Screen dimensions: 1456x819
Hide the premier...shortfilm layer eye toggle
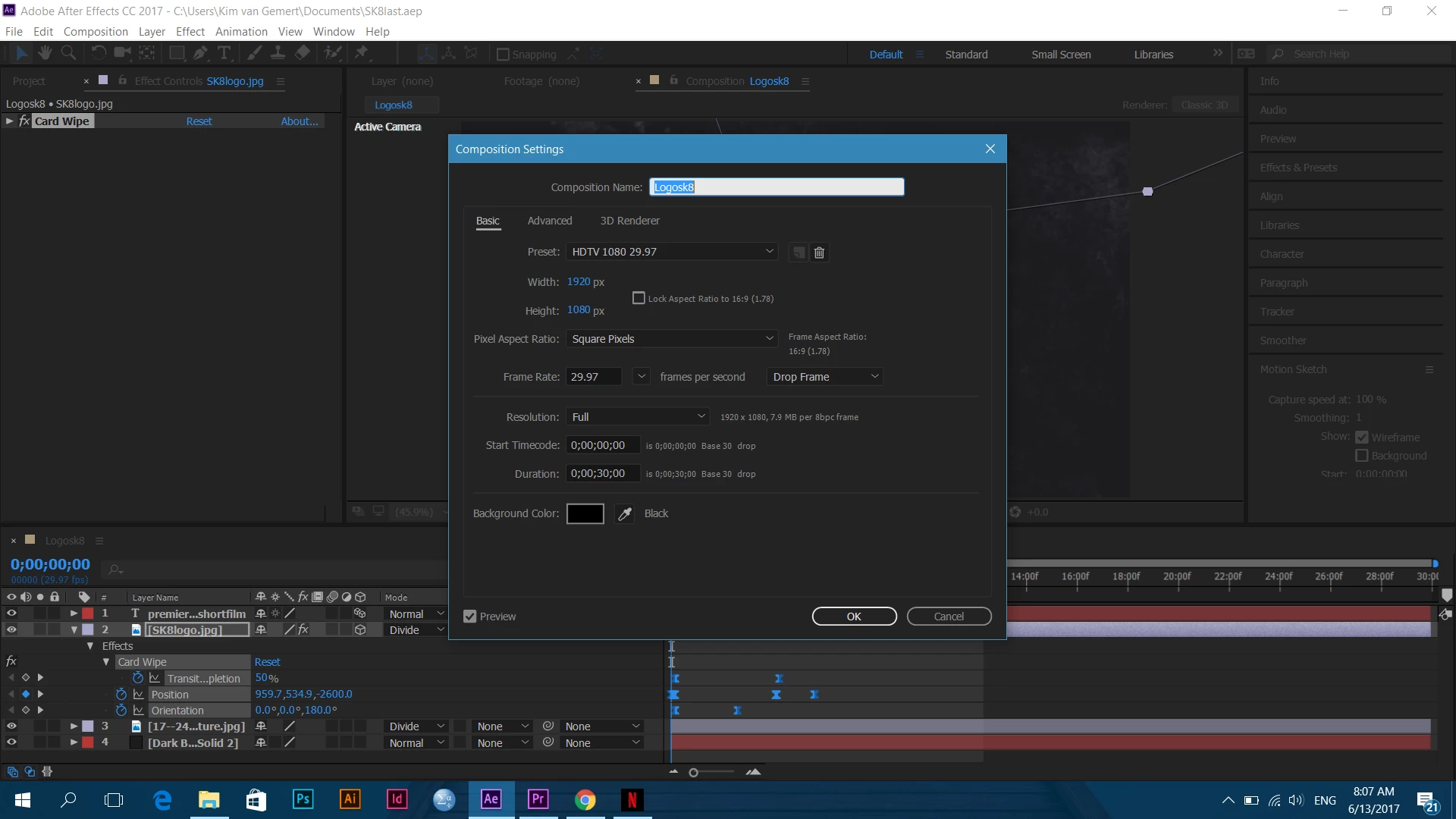[11, 613]
